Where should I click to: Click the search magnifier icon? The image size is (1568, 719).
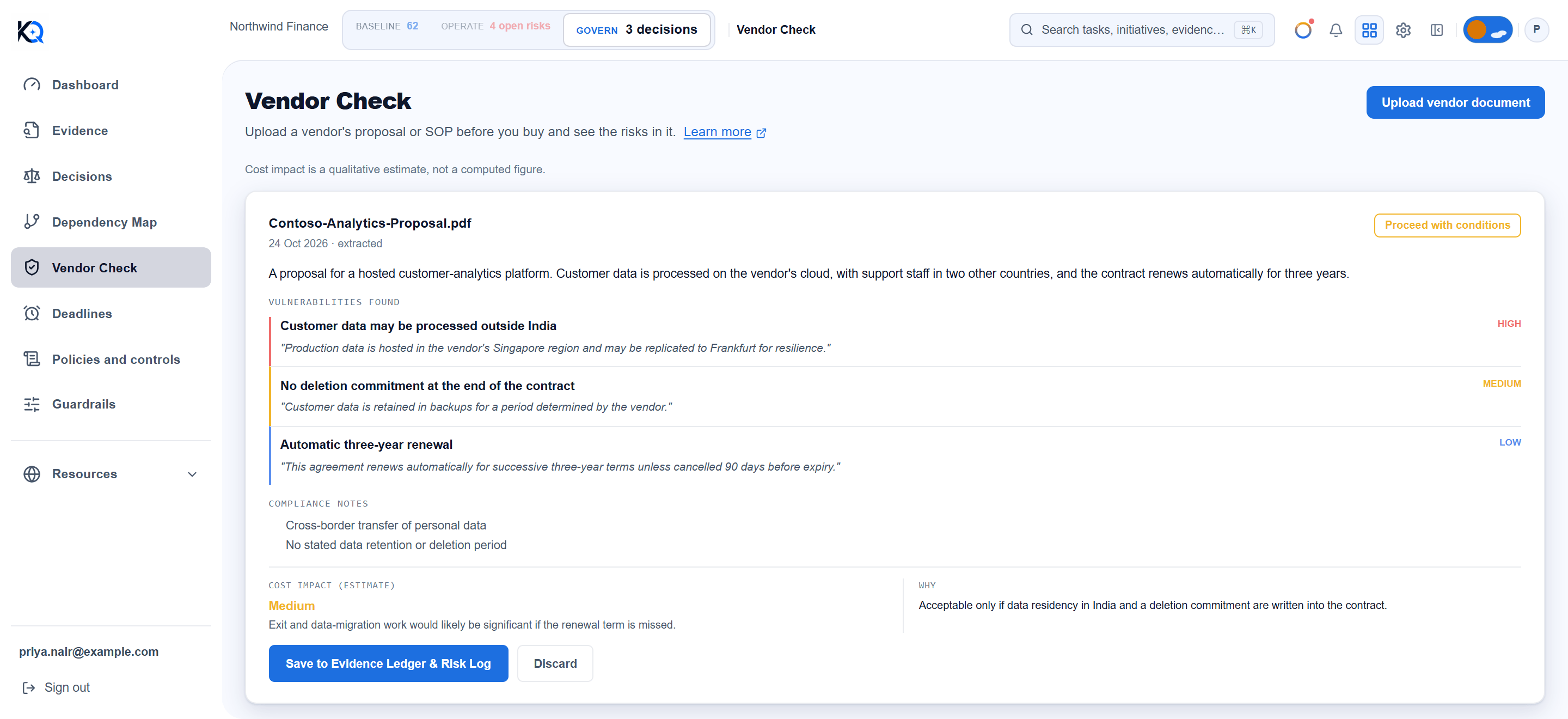(x=1026, y=30)
